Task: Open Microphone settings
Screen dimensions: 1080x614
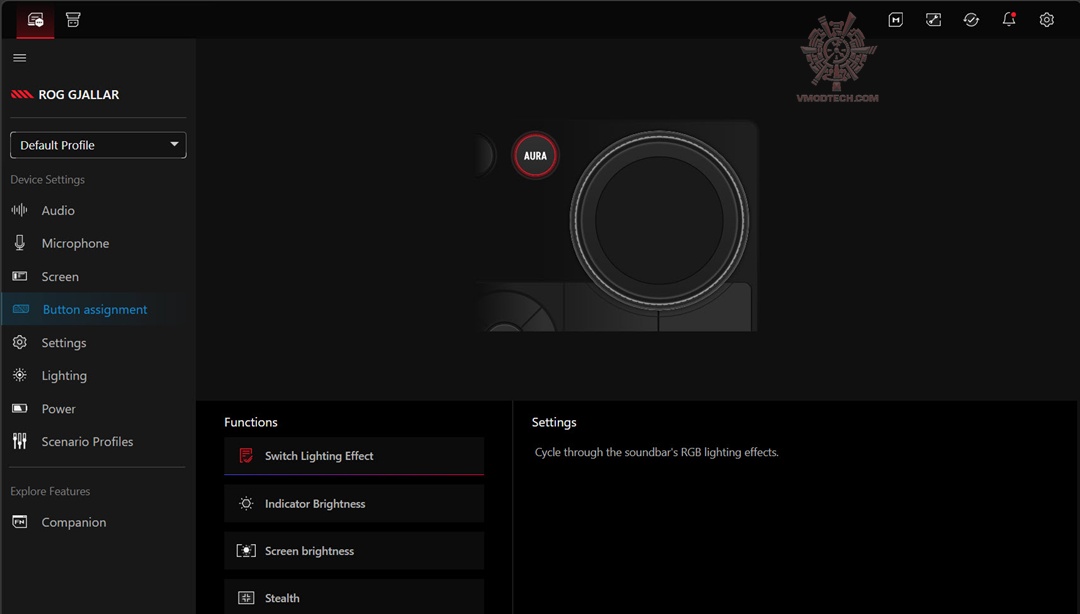Action: 75,243
